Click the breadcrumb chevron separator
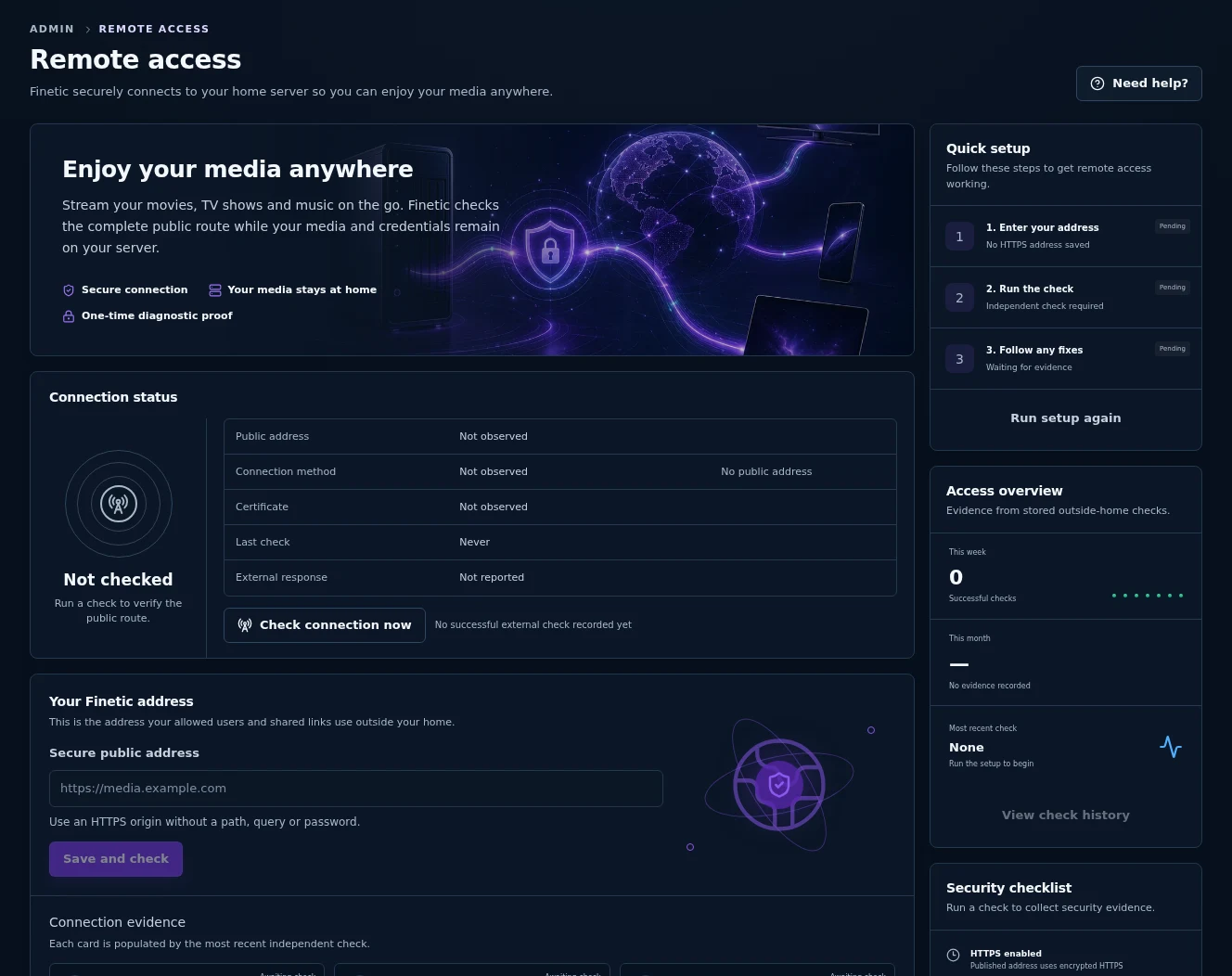 pyautogui.click(x=87, y=30)
